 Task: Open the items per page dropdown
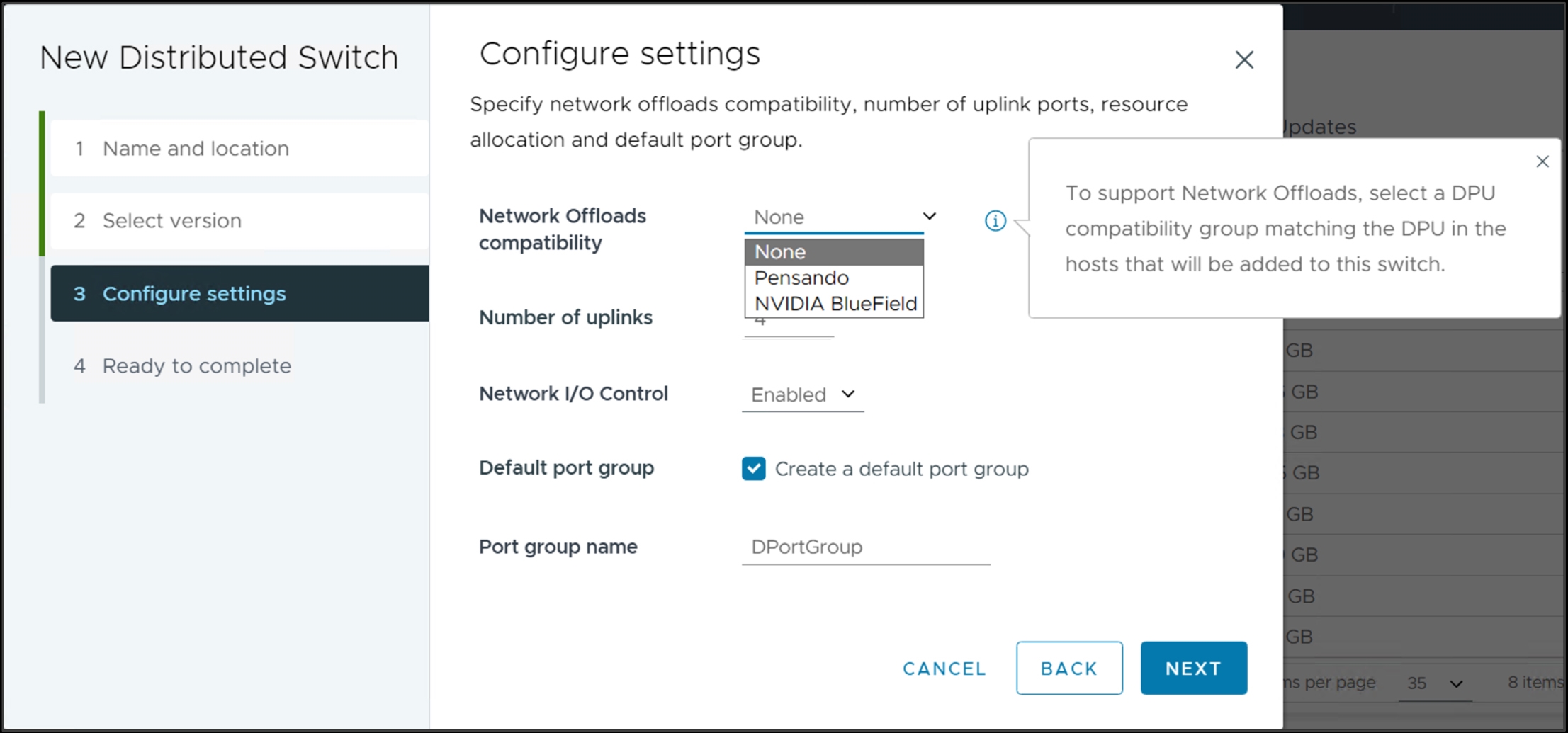1435,683
